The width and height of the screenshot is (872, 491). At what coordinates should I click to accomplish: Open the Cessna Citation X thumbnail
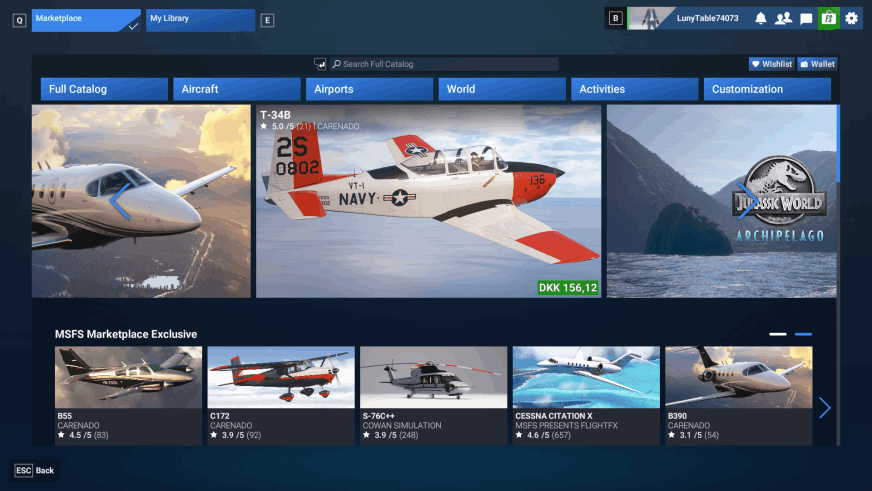[x=586, y=377]
